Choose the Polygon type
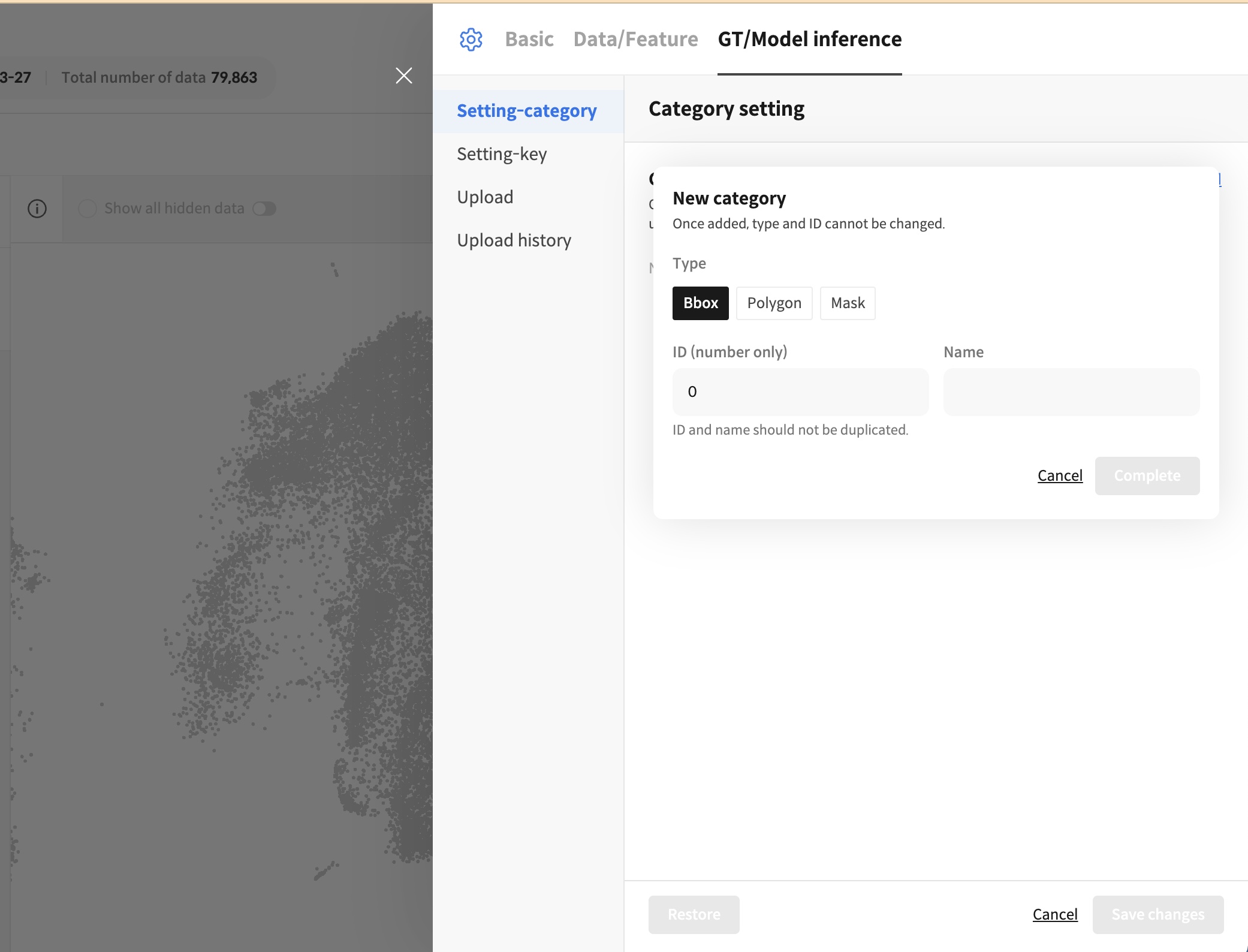This screenshot has width=1248, height=952. pyautogui.click(x=774, y=303)
